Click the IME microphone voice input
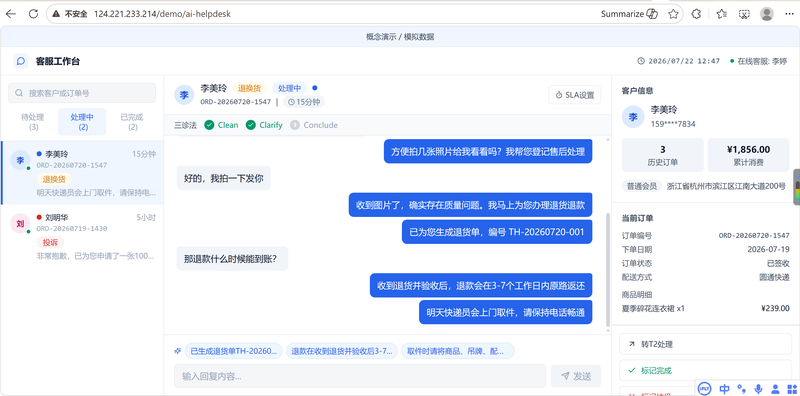This screenshot has height=396, width=800. 759,389
